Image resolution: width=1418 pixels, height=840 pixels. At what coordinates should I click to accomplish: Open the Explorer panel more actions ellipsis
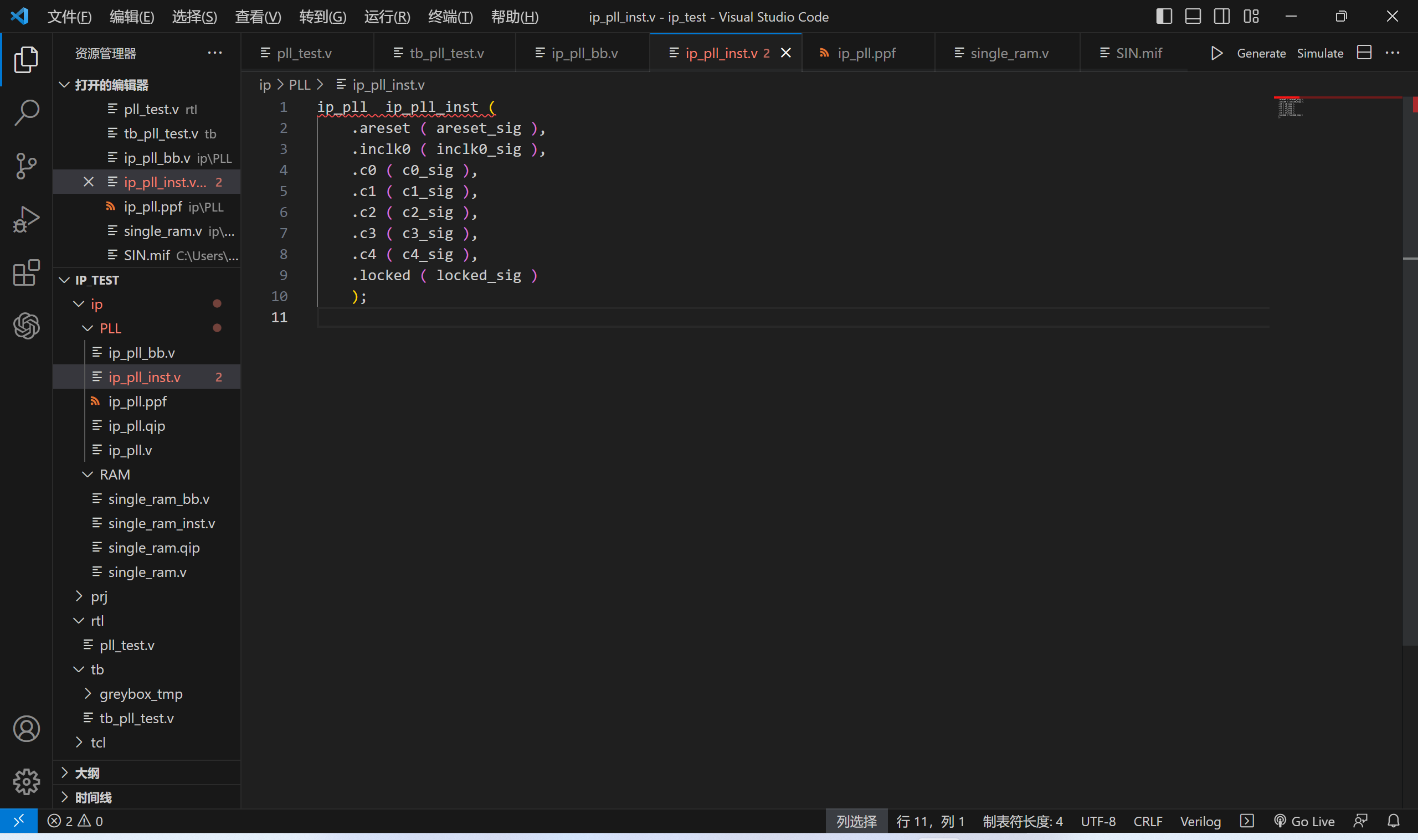point(214,53)
